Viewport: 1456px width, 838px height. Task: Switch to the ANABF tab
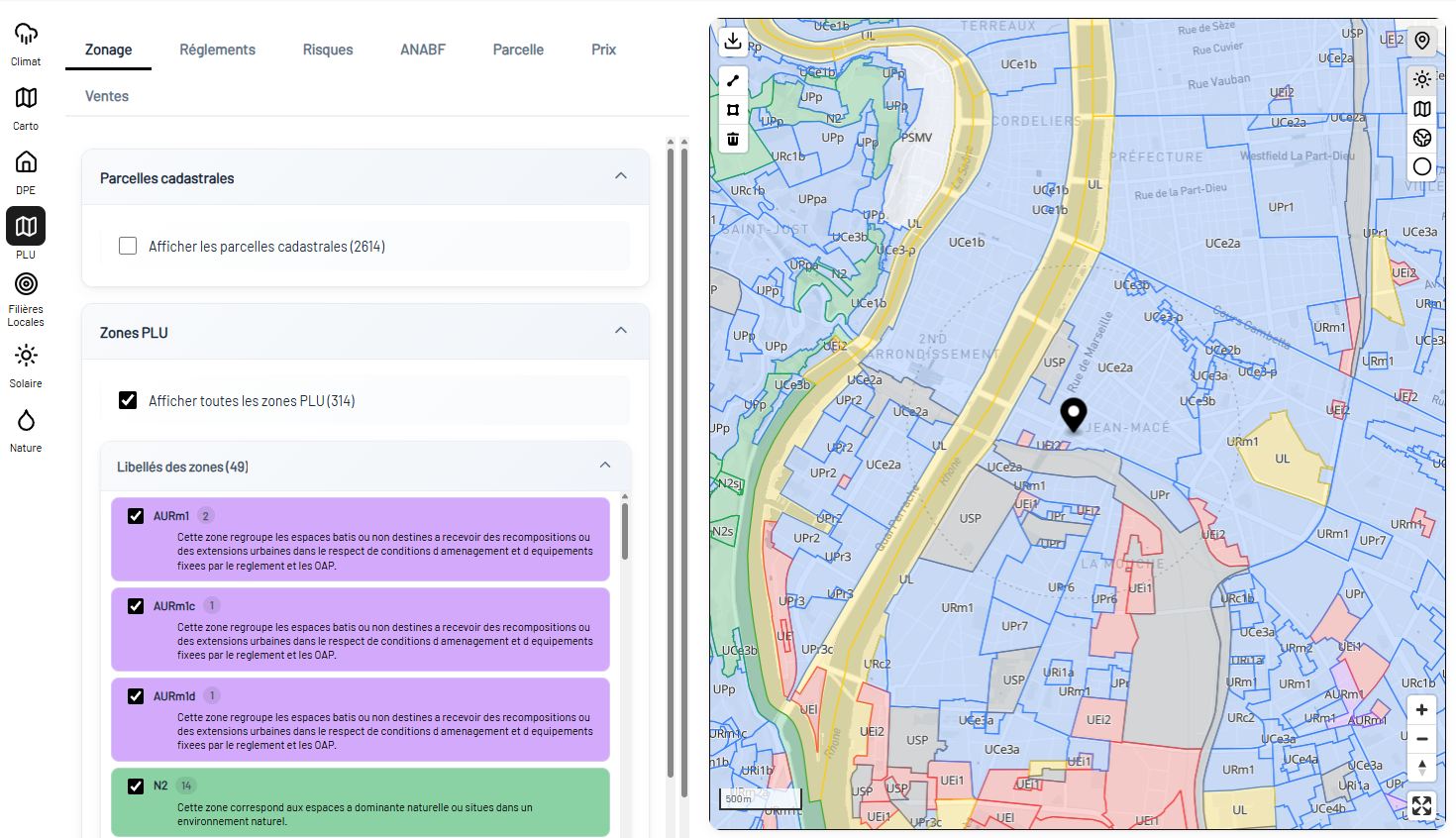pos(423,50)
